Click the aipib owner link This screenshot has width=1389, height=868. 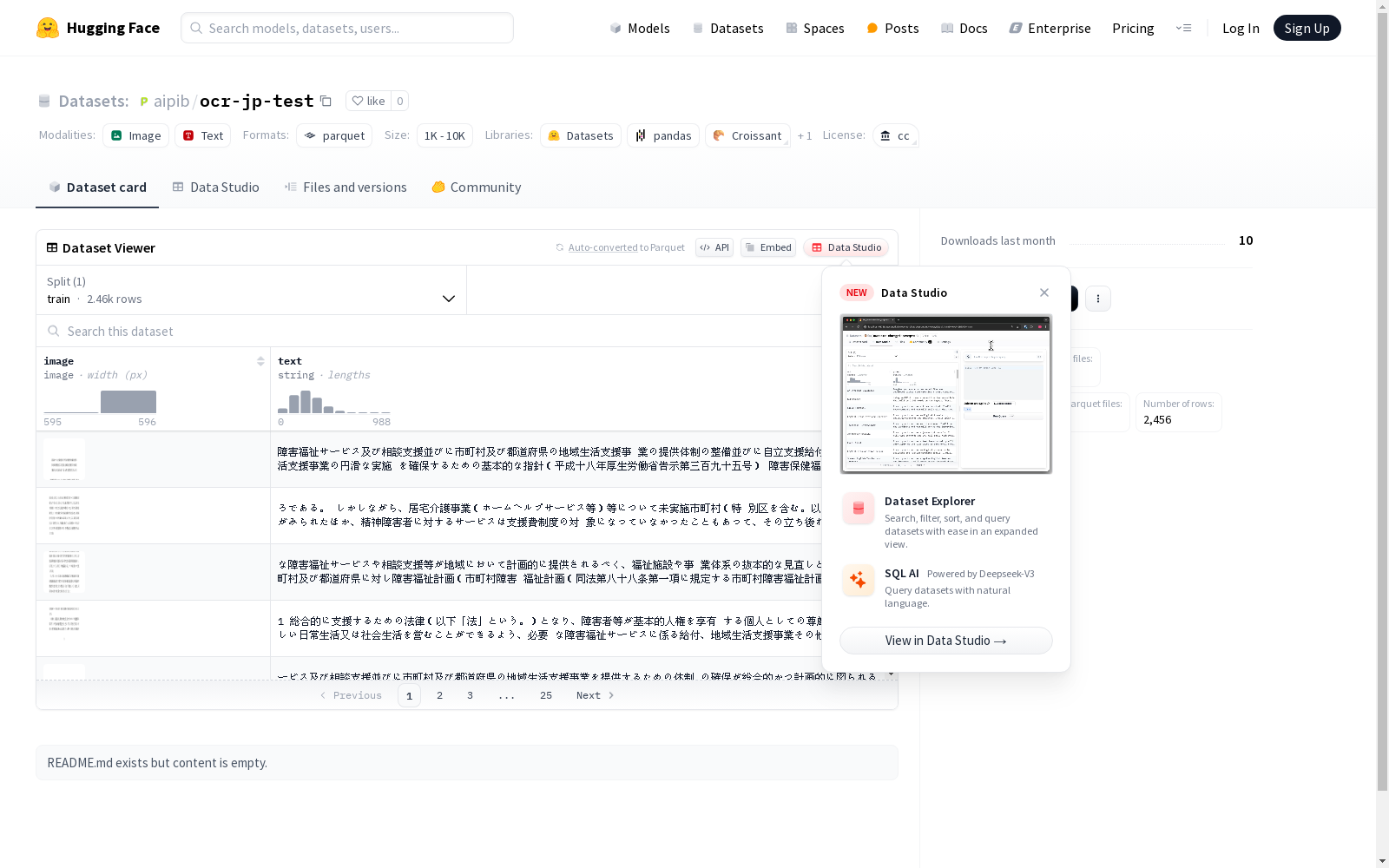click(171, 101)
